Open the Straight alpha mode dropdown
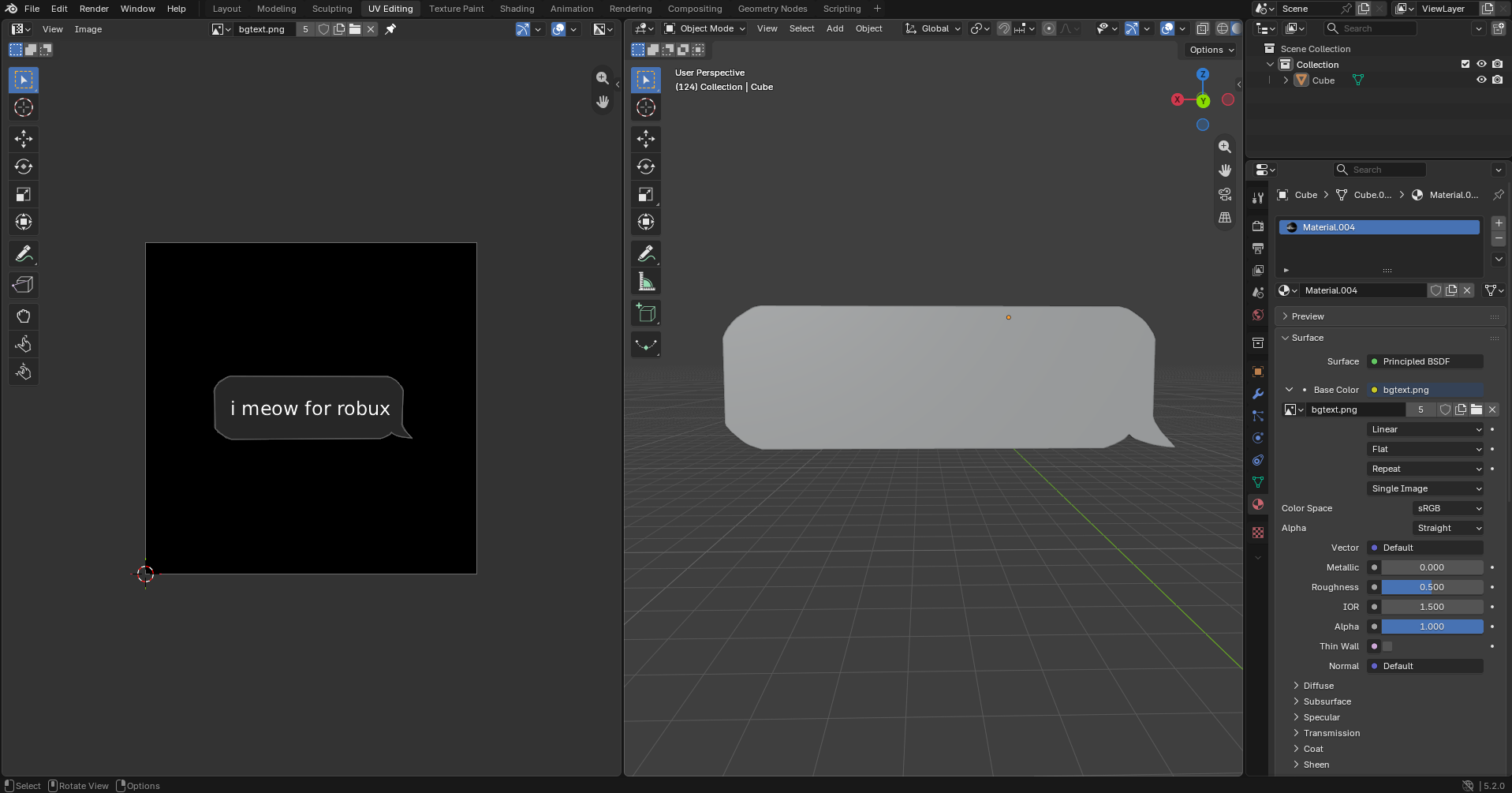Screen dimensions: 1512x793 click(x=1448, y=528)
